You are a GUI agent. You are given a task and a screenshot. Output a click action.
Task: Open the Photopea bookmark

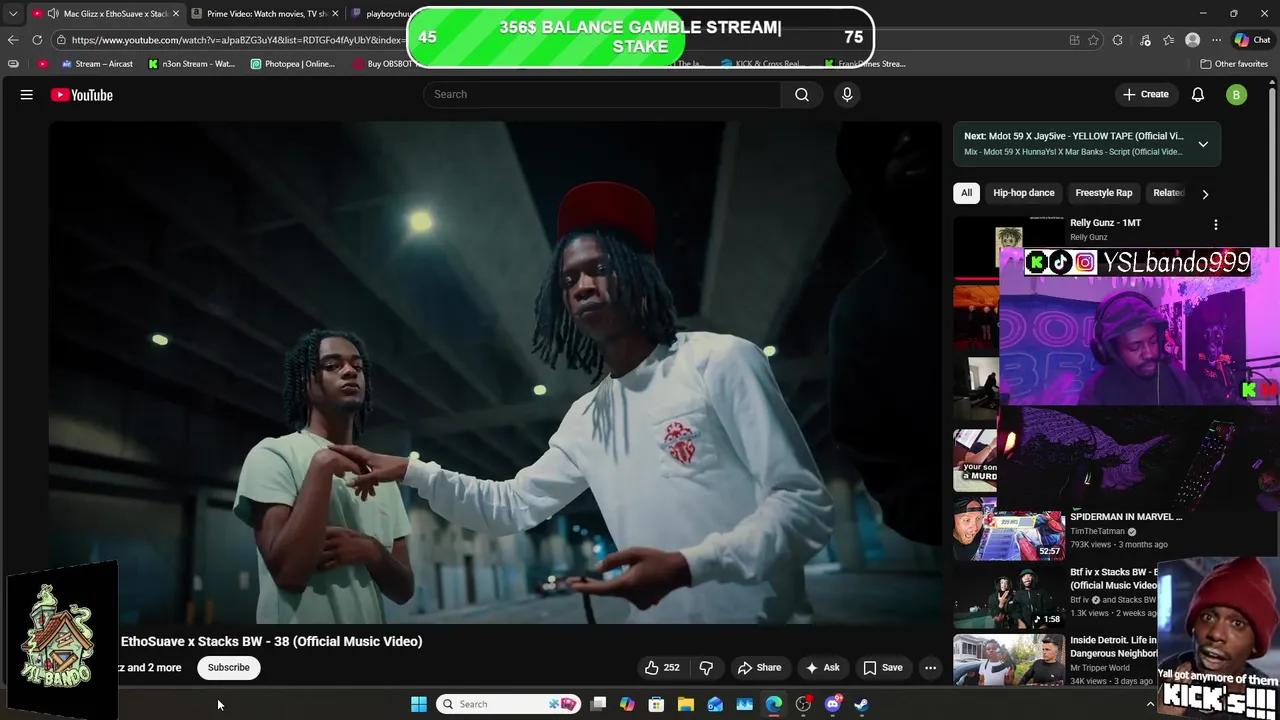(x=293, y=64)
